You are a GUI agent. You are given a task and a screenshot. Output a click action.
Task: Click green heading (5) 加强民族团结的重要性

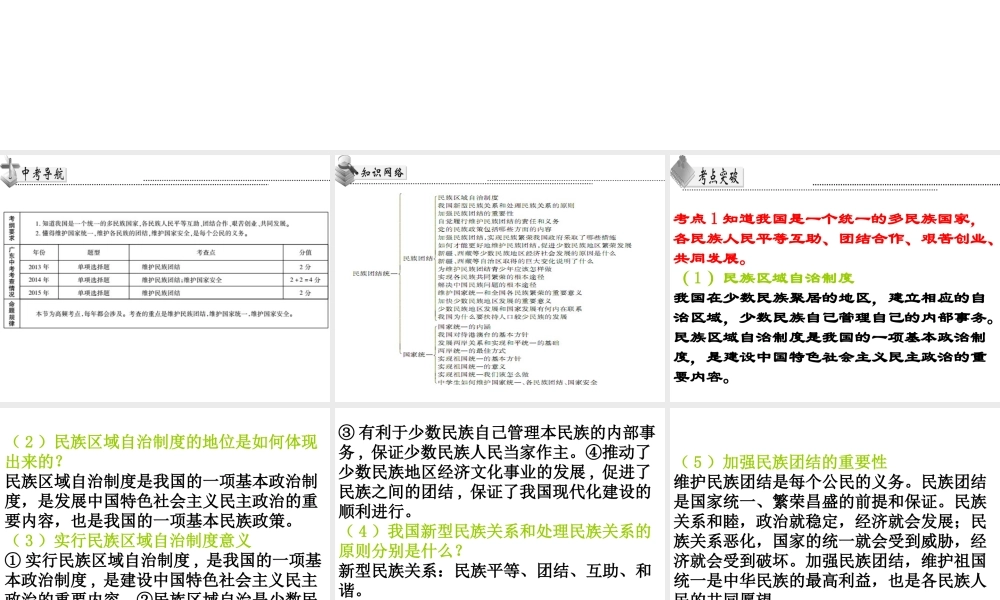784,462
